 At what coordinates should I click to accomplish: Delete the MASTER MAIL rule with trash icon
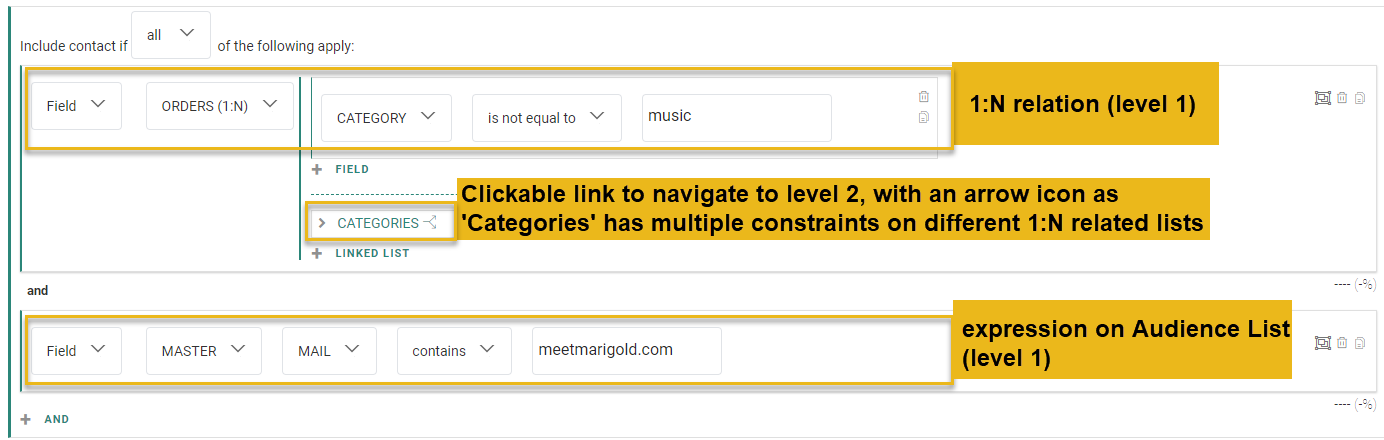click(1343, 343)
